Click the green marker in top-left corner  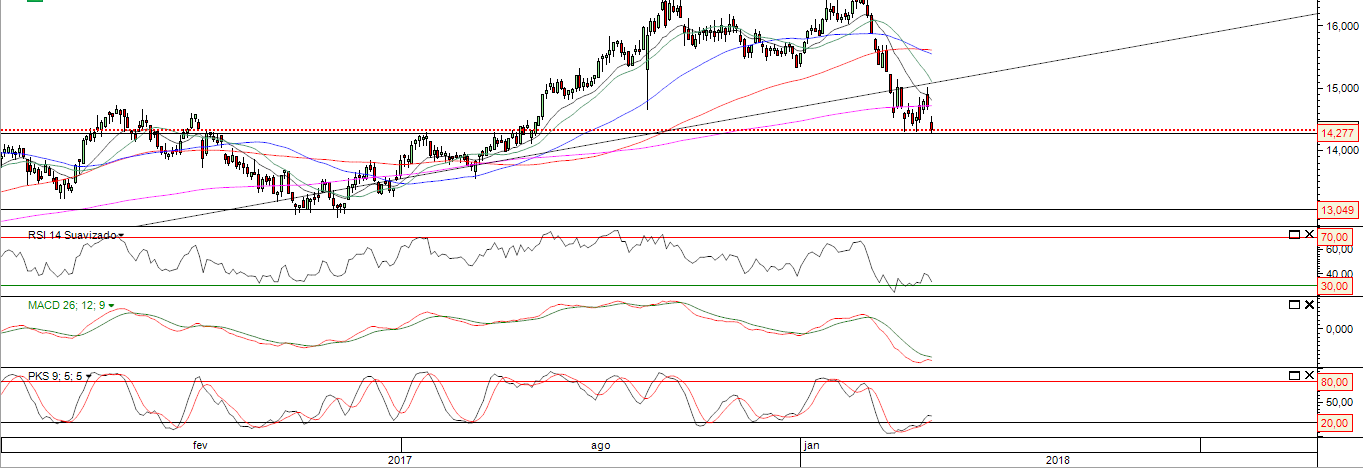click(x=35, y=1)
